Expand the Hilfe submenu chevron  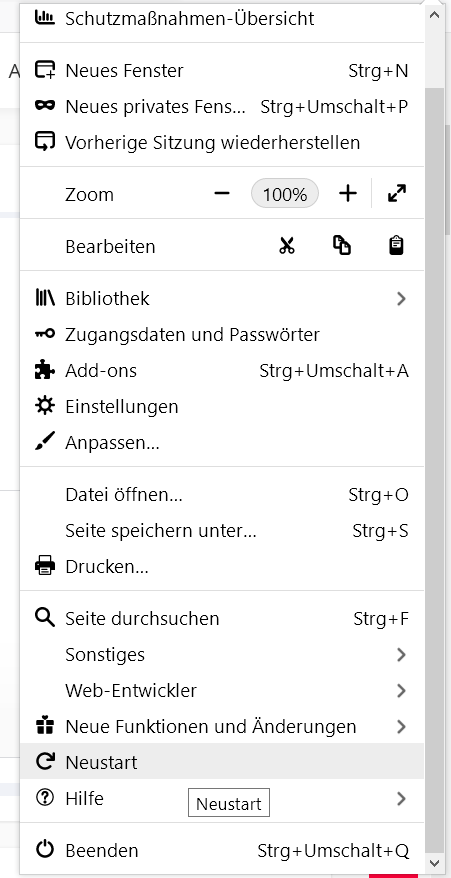point(401,798)
